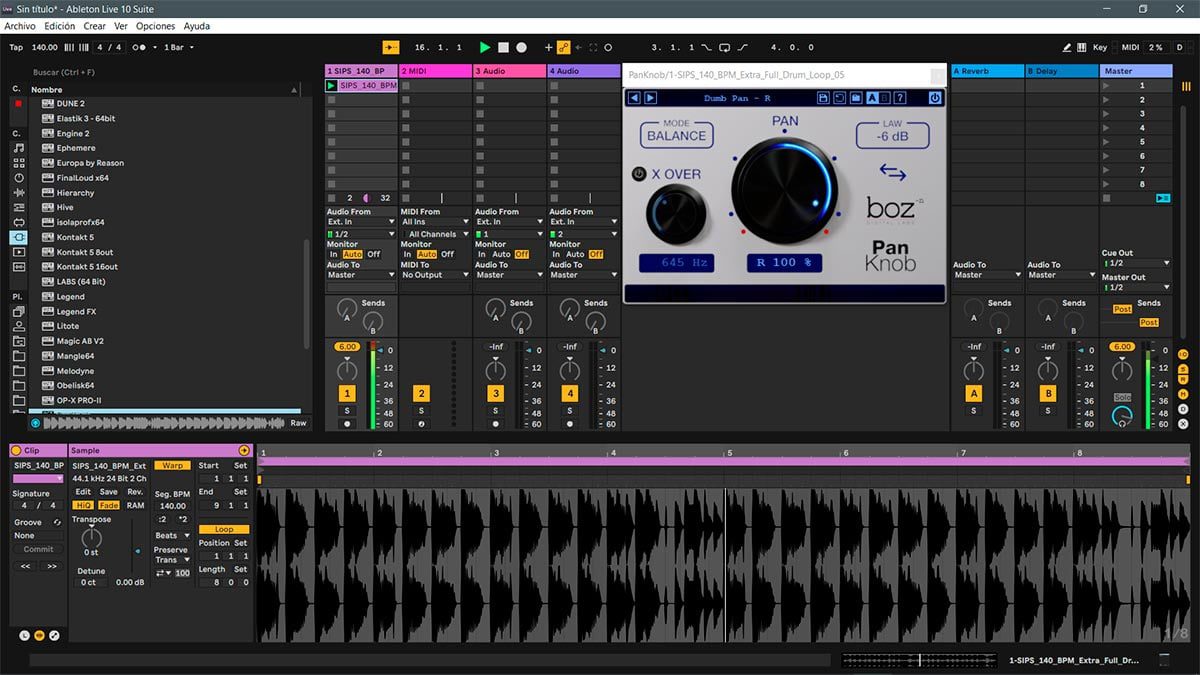Click the swap left-right arrows in PanKnob
1200x675 pixels.
click(892, 173)
